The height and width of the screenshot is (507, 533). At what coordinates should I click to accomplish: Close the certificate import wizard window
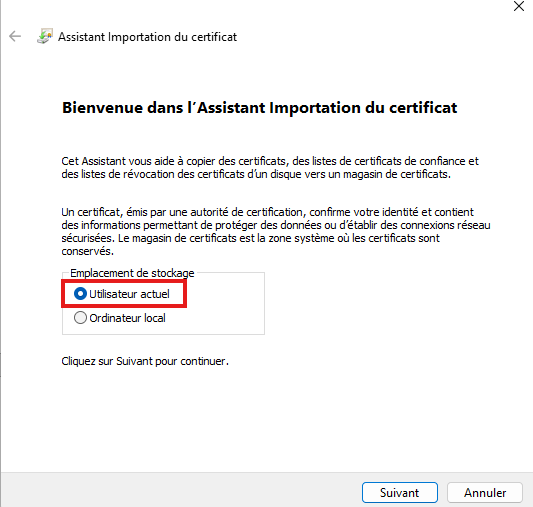519,6
